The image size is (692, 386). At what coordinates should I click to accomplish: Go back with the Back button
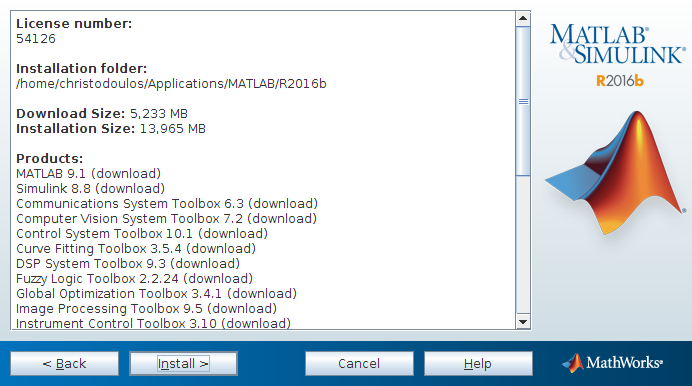pyautogui.click(x=64, y=364)
